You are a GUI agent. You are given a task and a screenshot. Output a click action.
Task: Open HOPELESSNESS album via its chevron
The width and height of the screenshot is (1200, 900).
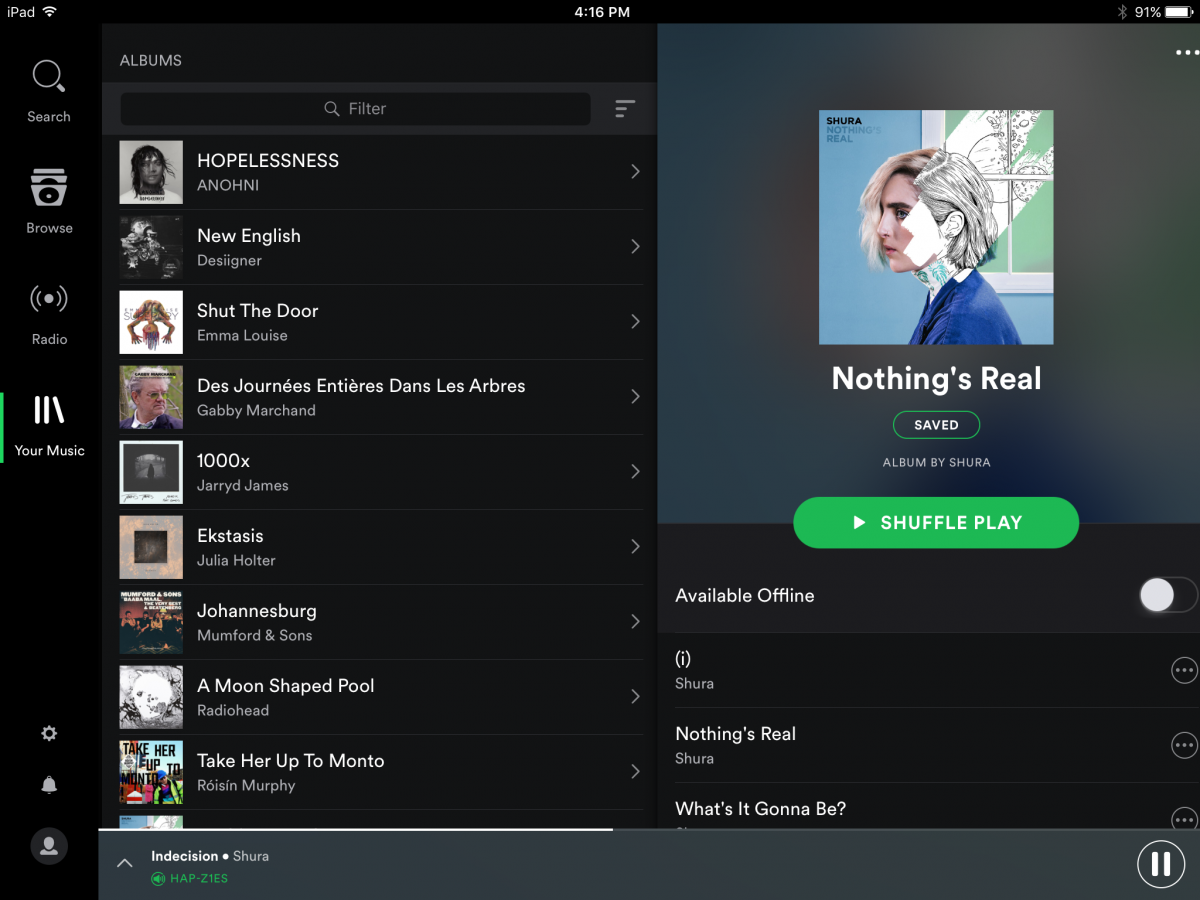pyautogui.click(x=635, y=172)
